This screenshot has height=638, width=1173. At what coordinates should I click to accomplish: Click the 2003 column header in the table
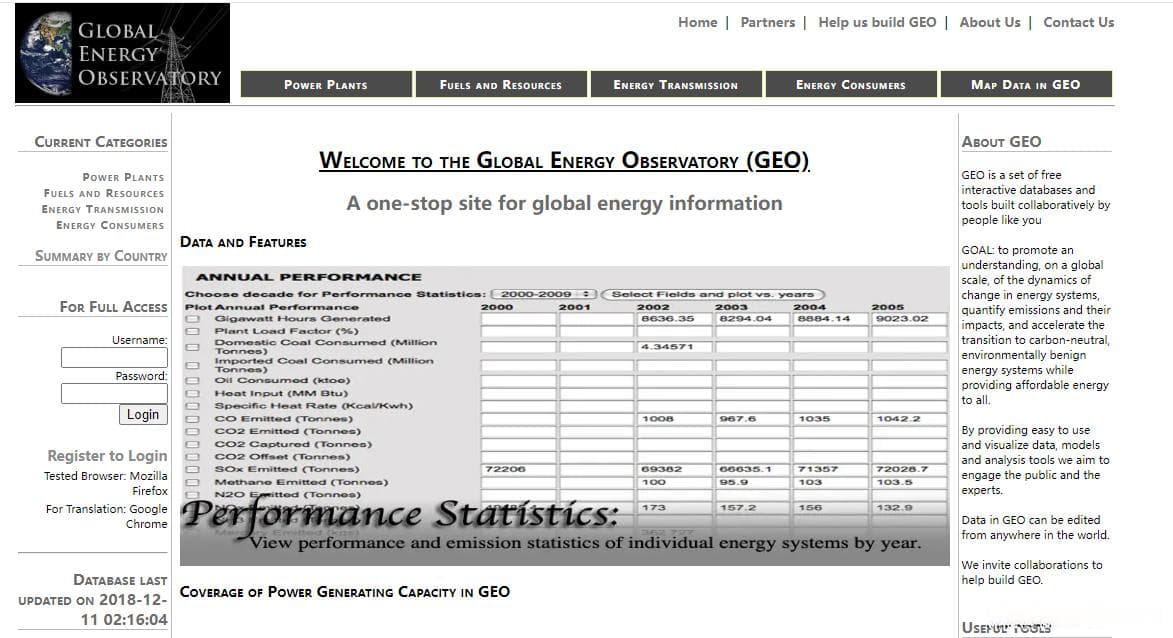(731, 307)
